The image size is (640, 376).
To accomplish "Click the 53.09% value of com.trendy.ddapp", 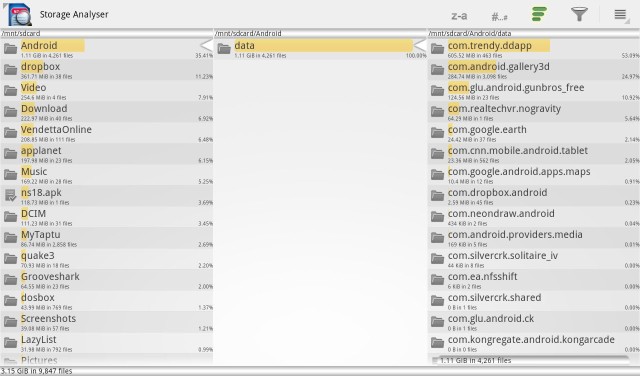I will click(631, 56).
